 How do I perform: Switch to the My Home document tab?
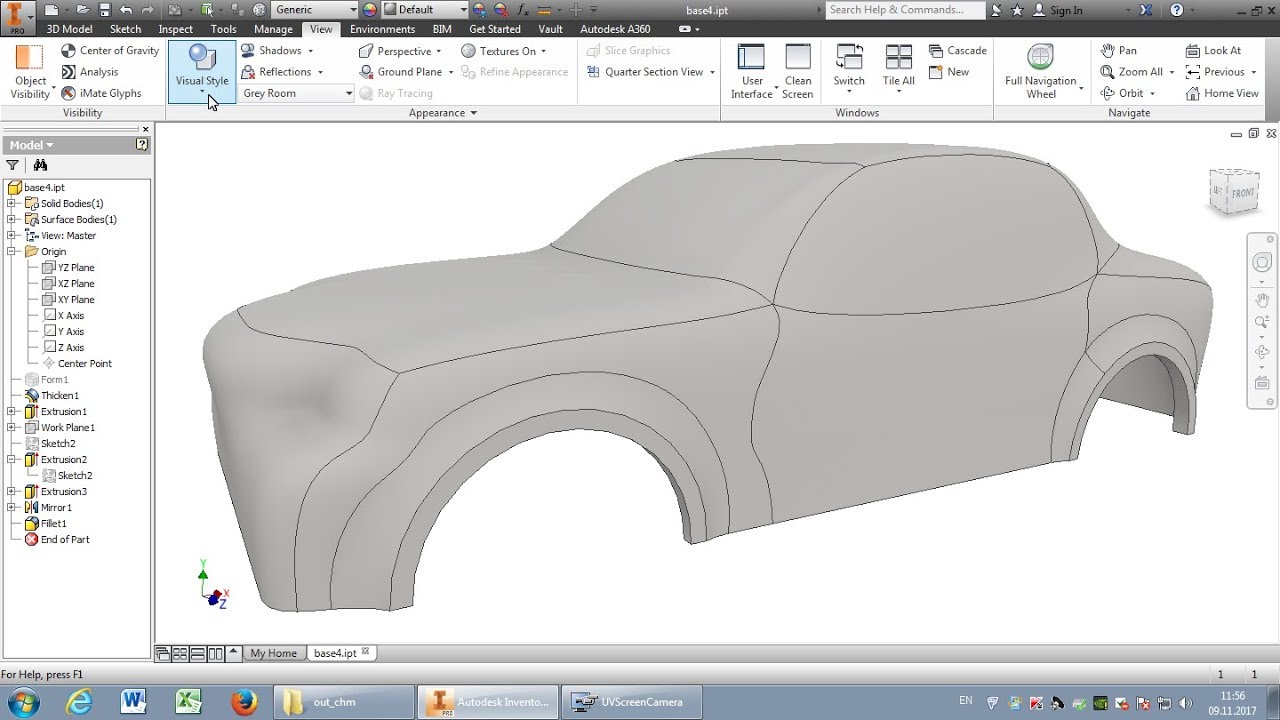click(x=273, y=653)
